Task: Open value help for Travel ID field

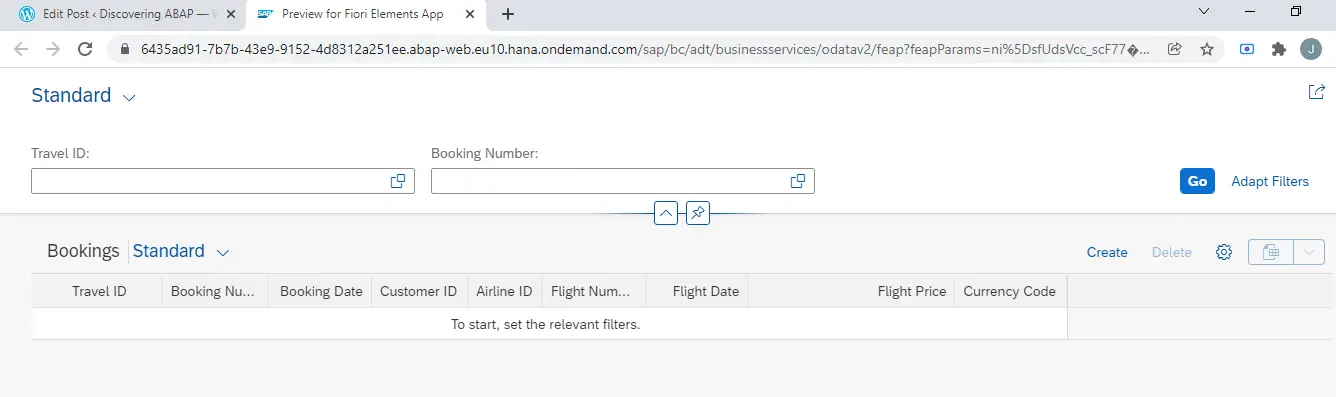Action: click(x=398, y=181)
